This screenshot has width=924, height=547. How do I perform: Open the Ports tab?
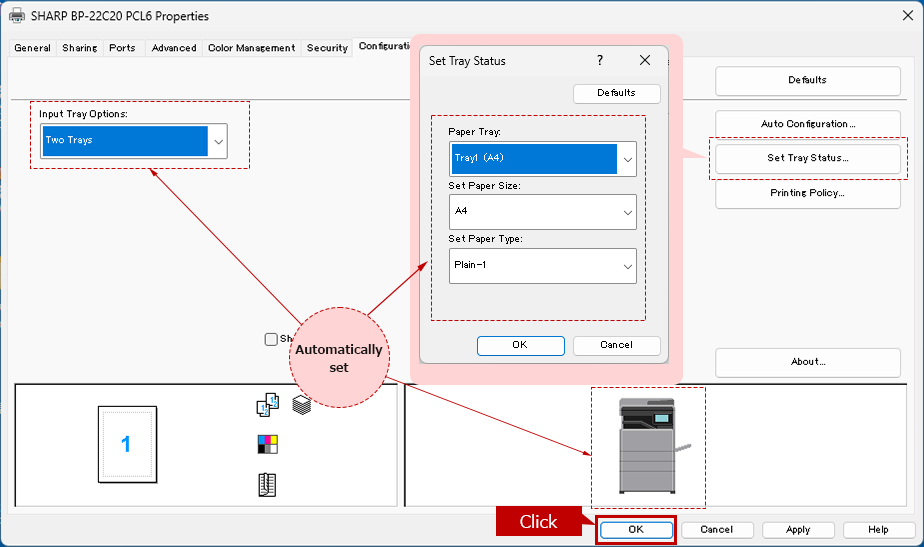123,48
